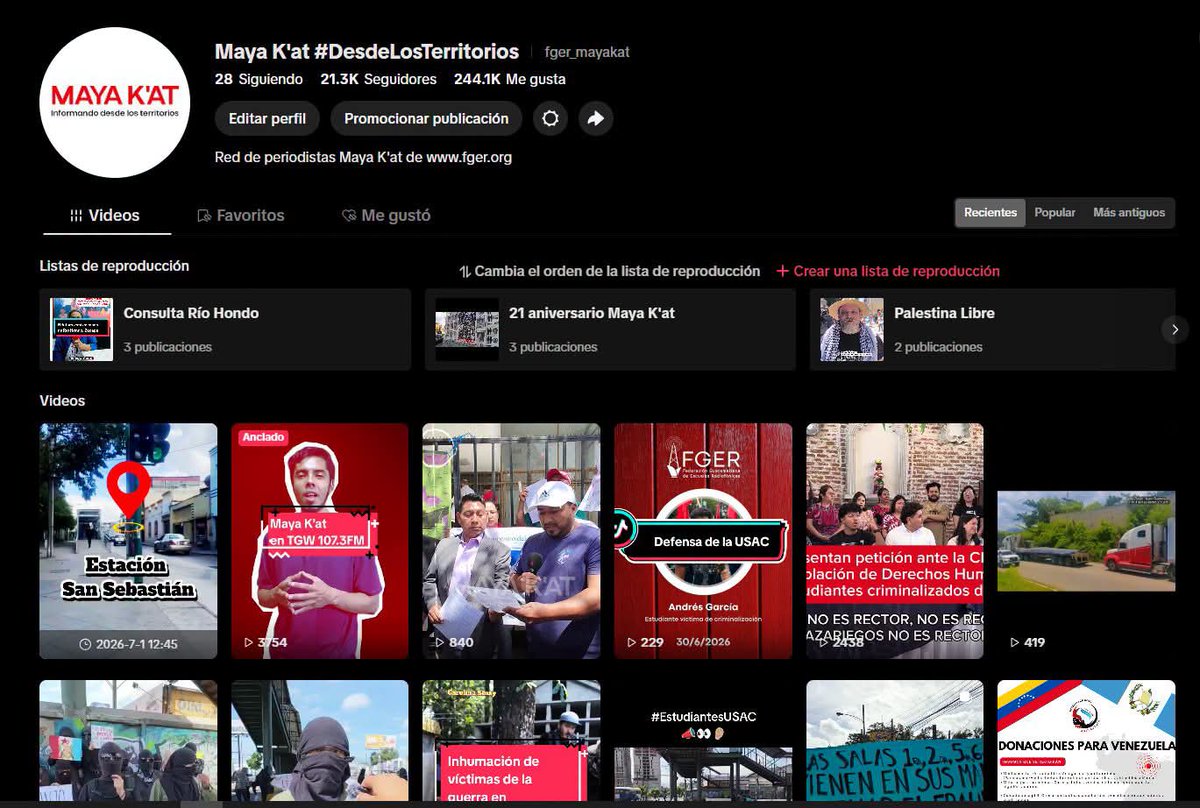Open the Consulta Río Hondo playlist
The image size is (1200, 808).
[x=225, y=330]
